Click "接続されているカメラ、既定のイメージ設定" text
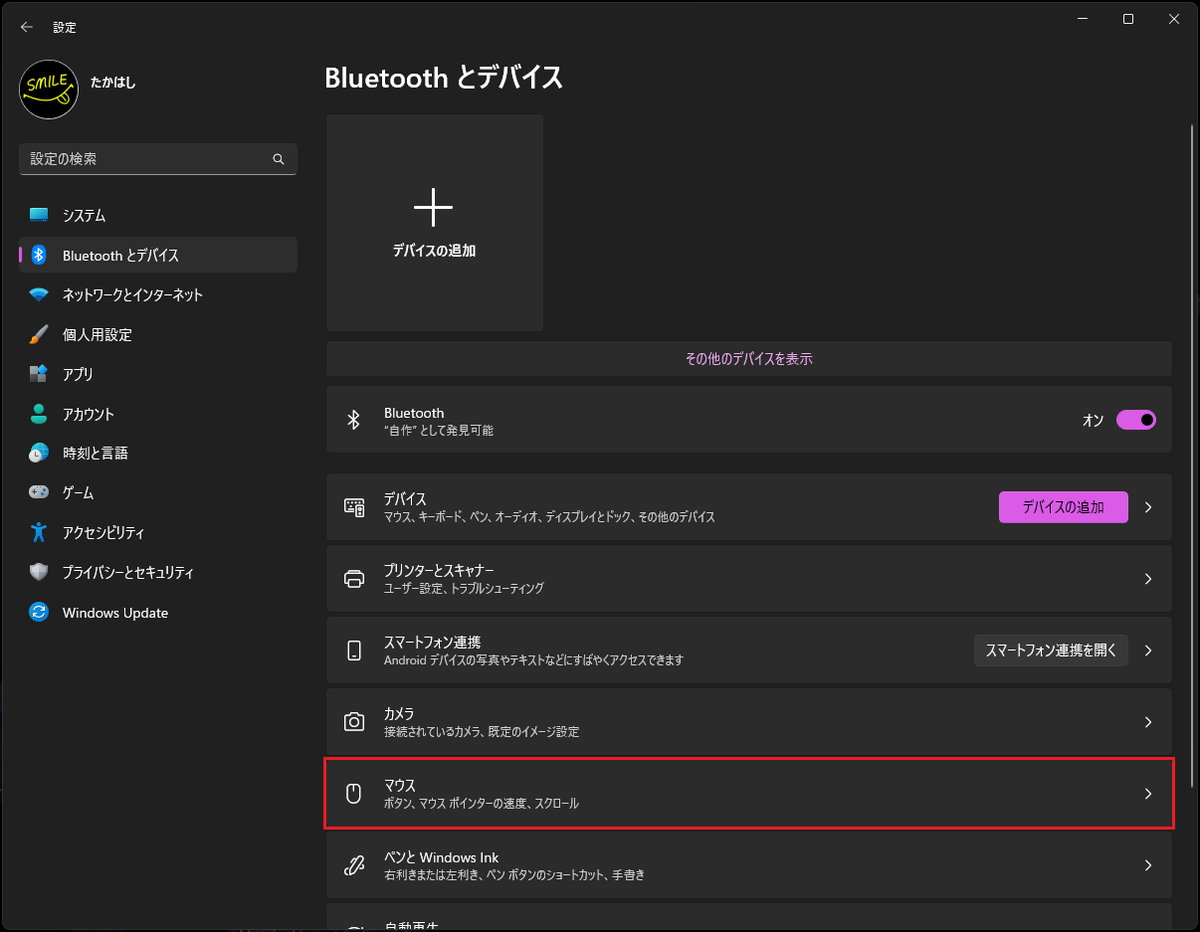 pos(481,732)
